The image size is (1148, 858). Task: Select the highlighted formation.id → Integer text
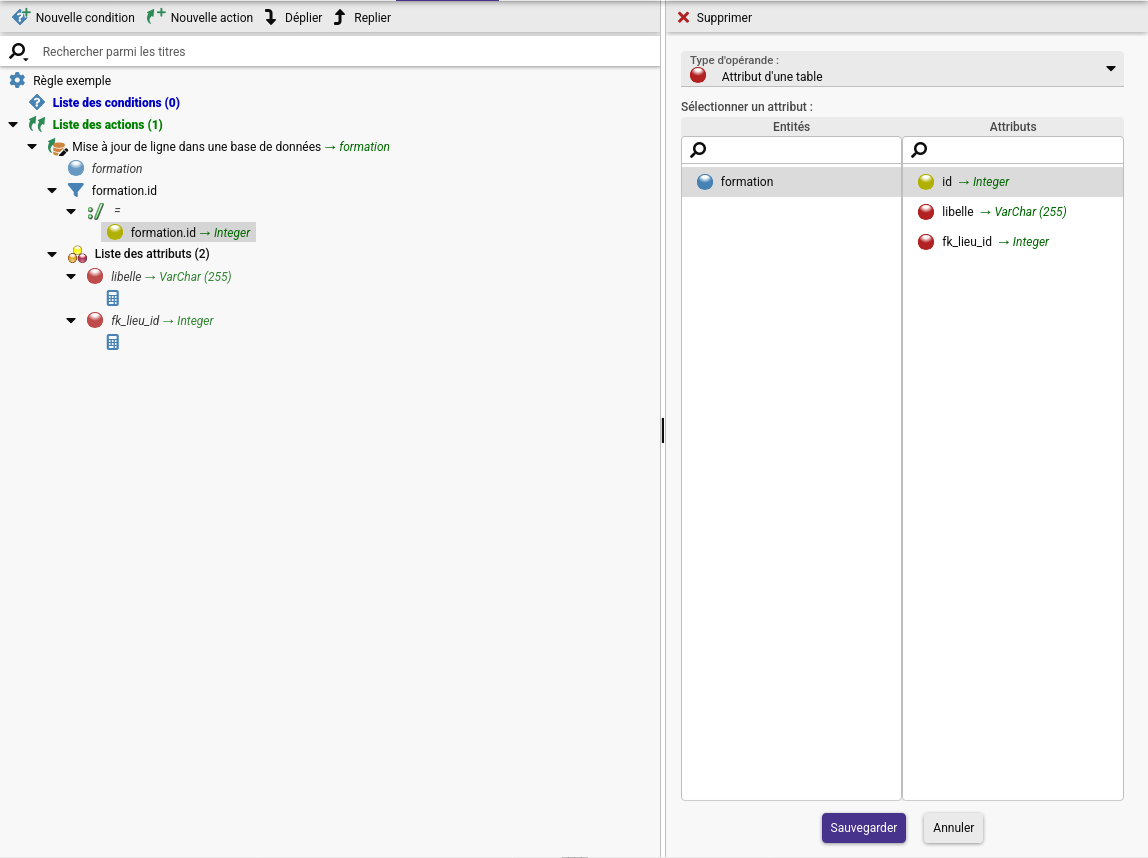click(x=190, y=233)
